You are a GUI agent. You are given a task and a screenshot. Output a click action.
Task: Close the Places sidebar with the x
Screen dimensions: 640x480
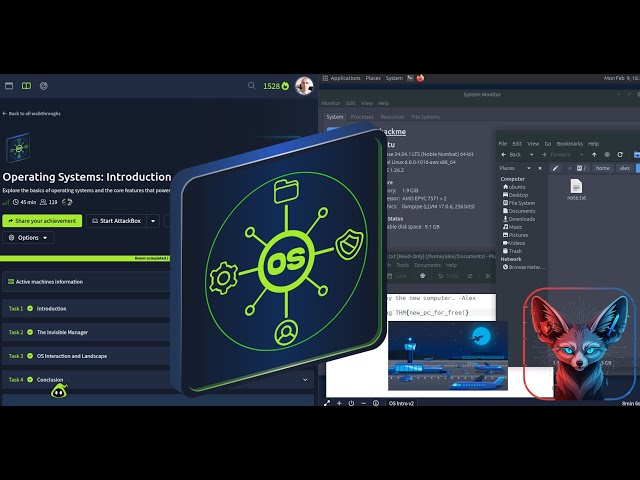point(540,168)
